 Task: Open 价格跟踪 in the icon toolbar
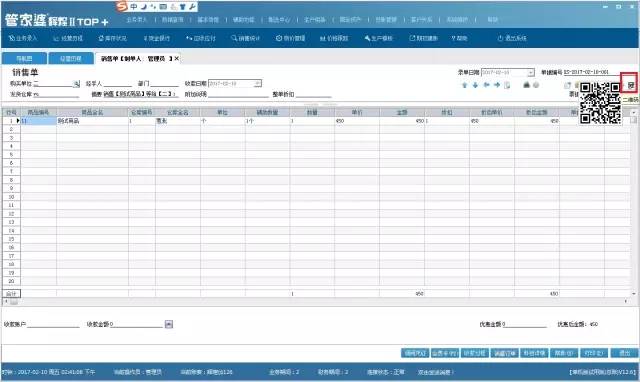(x=334, y=38)
